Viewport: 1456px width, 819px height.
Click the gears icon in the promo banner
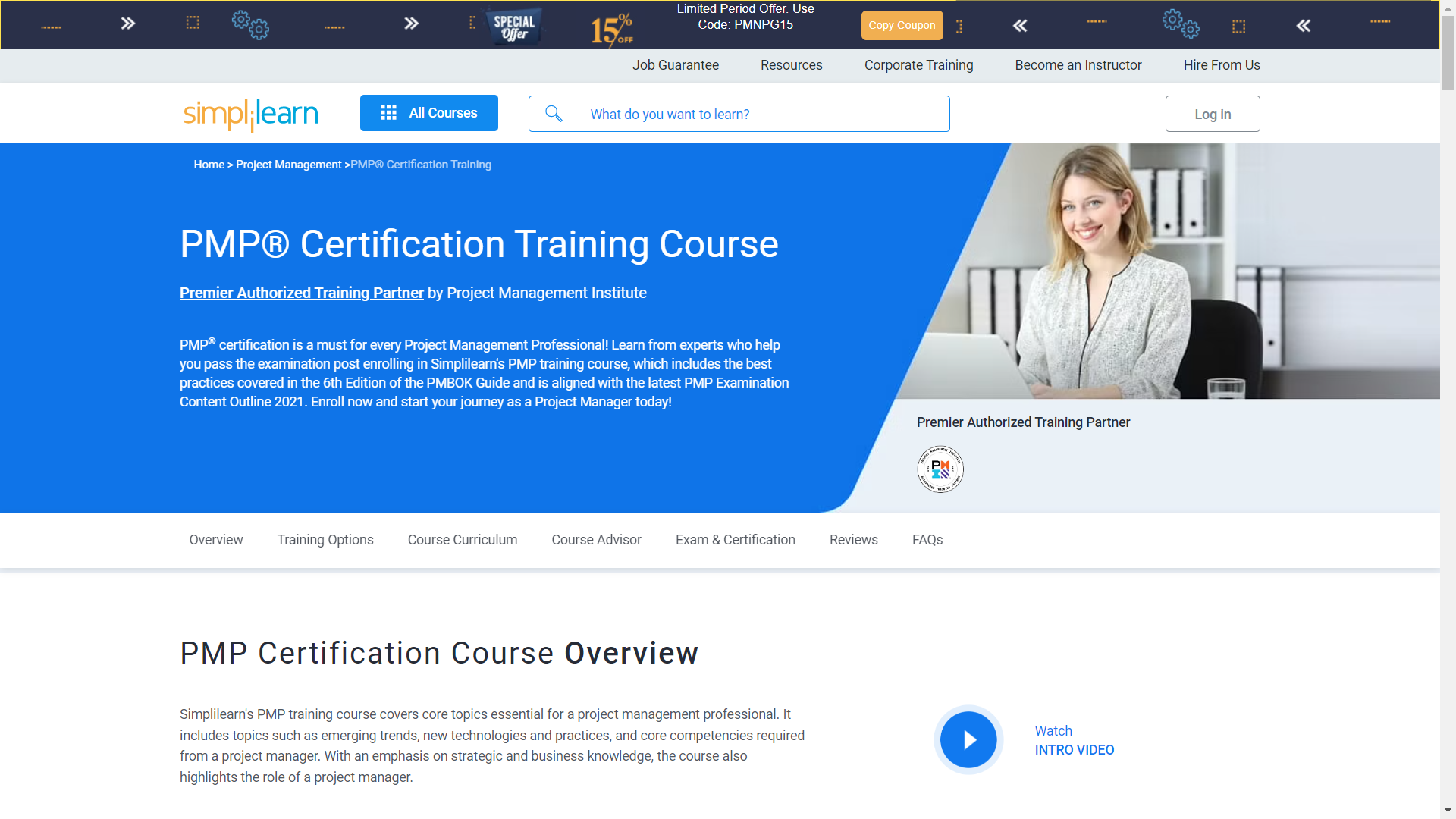click(x=250, y=25)
